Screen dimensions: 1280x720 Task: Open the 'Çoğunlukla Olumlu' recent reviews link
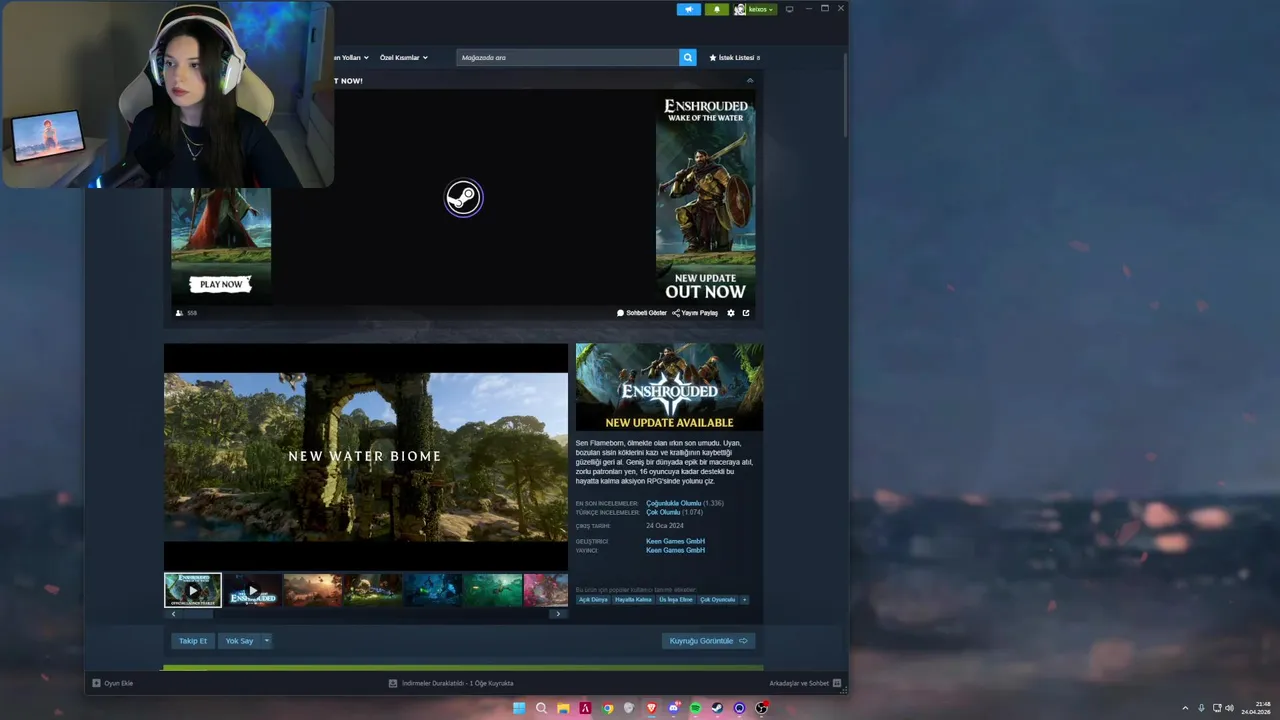coord(673,503)
